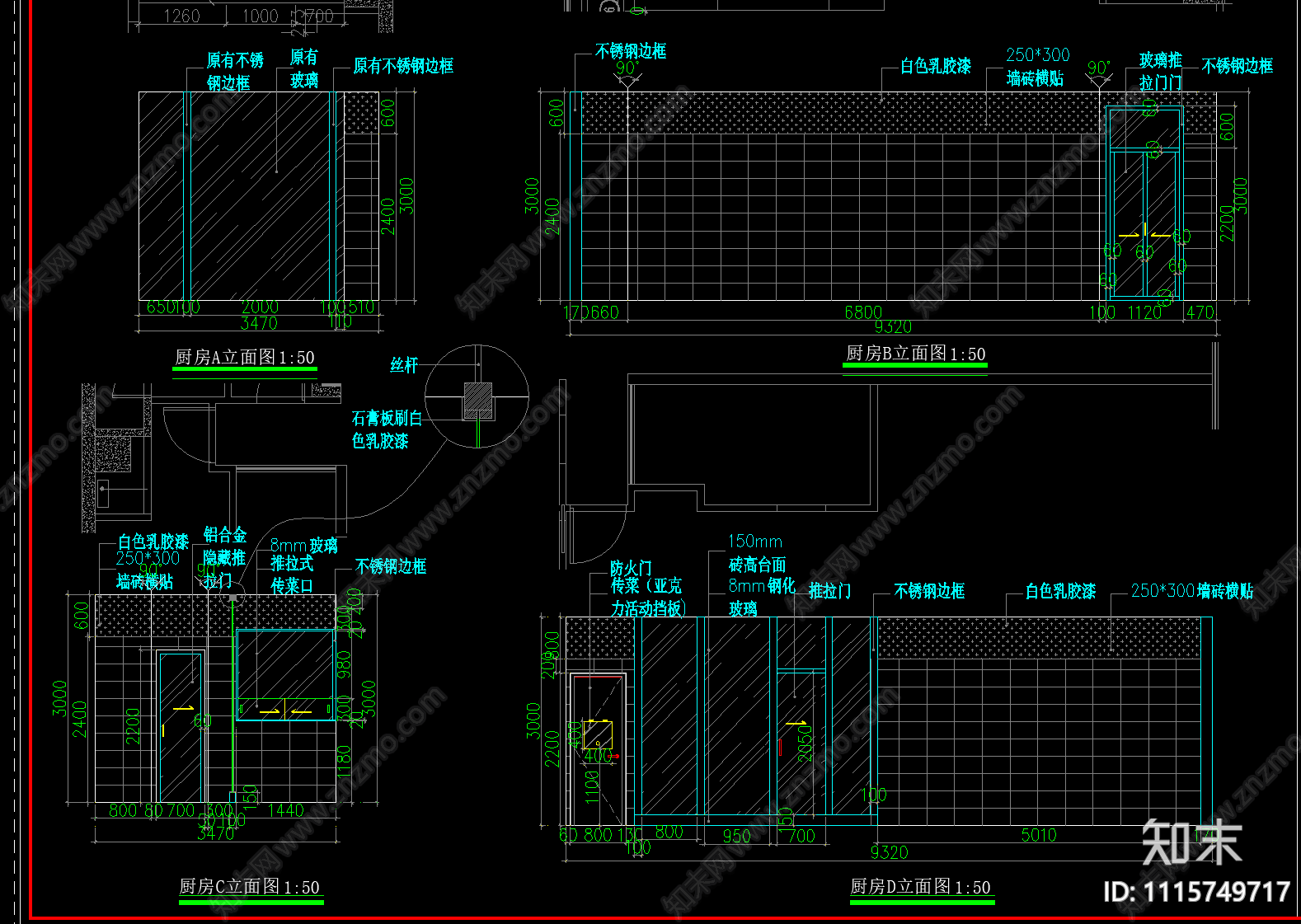Select the 2050 door height dimension
The image size is (1301, 924).
pos(805,742)
